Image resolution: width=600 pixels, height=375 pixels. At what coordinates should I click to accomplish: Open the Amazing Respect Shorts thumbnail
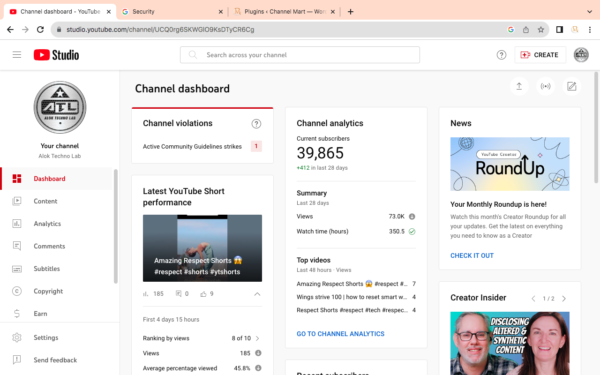pyautogui.click(x=202, y=248)
